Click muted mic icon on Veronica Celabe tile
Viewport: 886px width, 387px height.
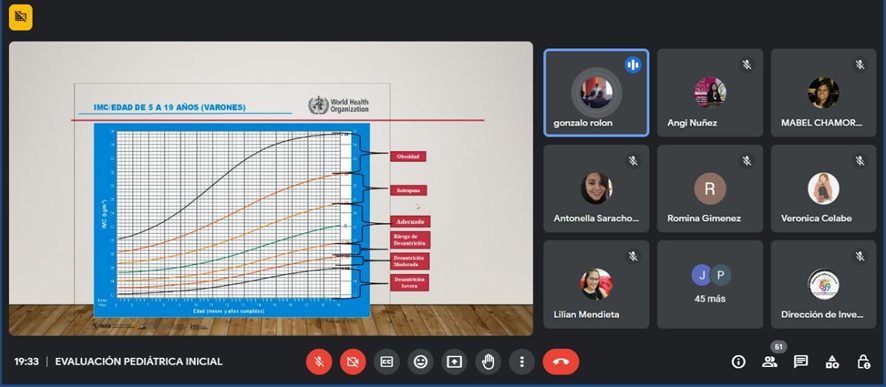[859, 161]
